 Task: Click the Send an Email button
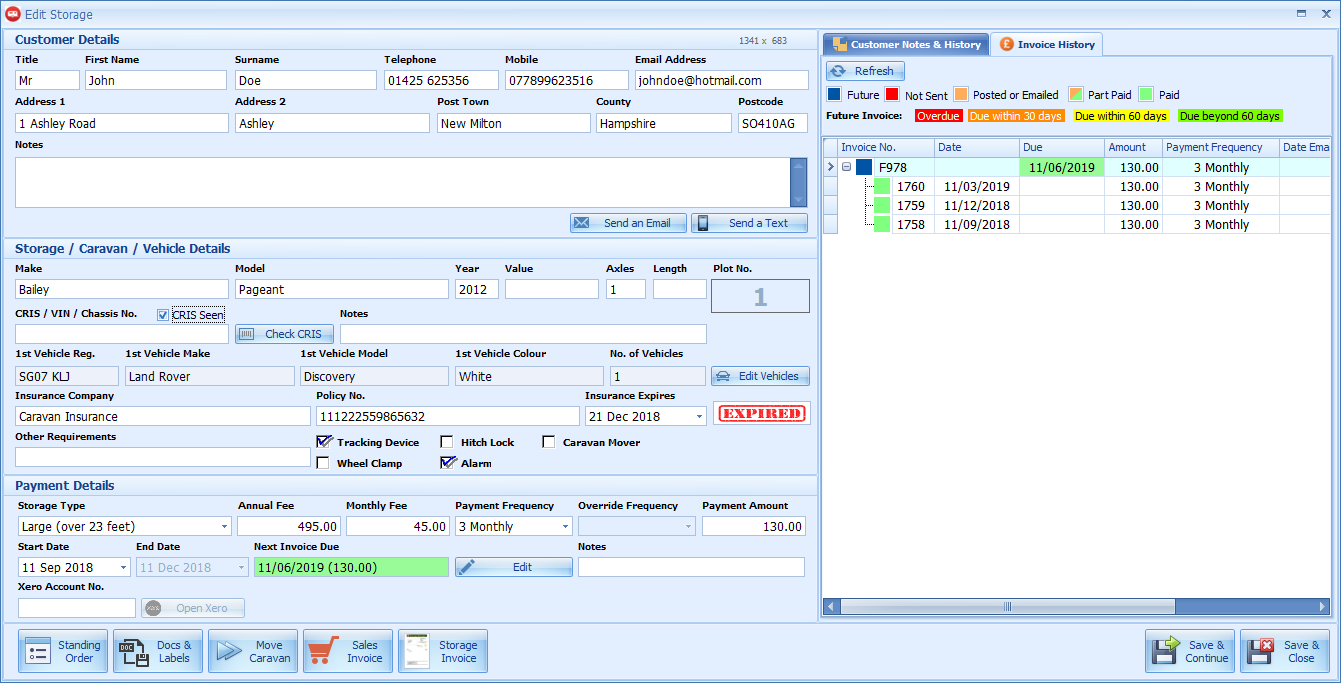[x=628, y=223]
